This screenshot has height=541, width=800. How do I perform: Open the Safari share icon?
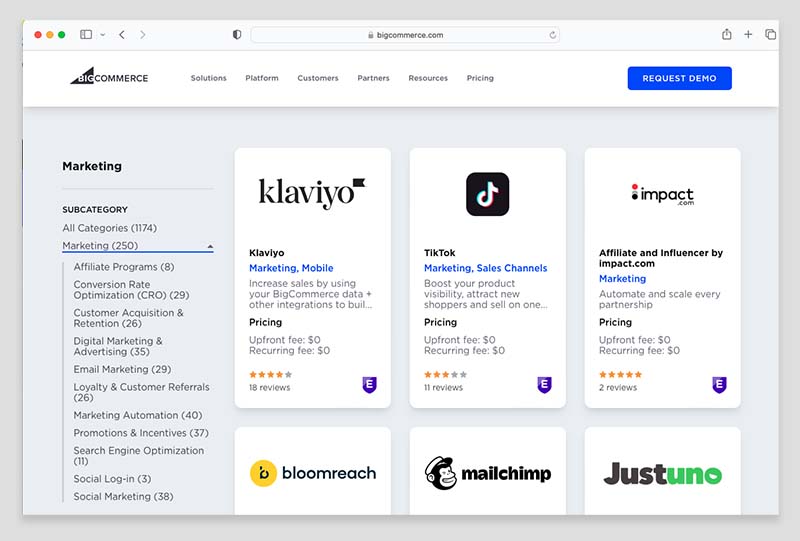(727, 34)
